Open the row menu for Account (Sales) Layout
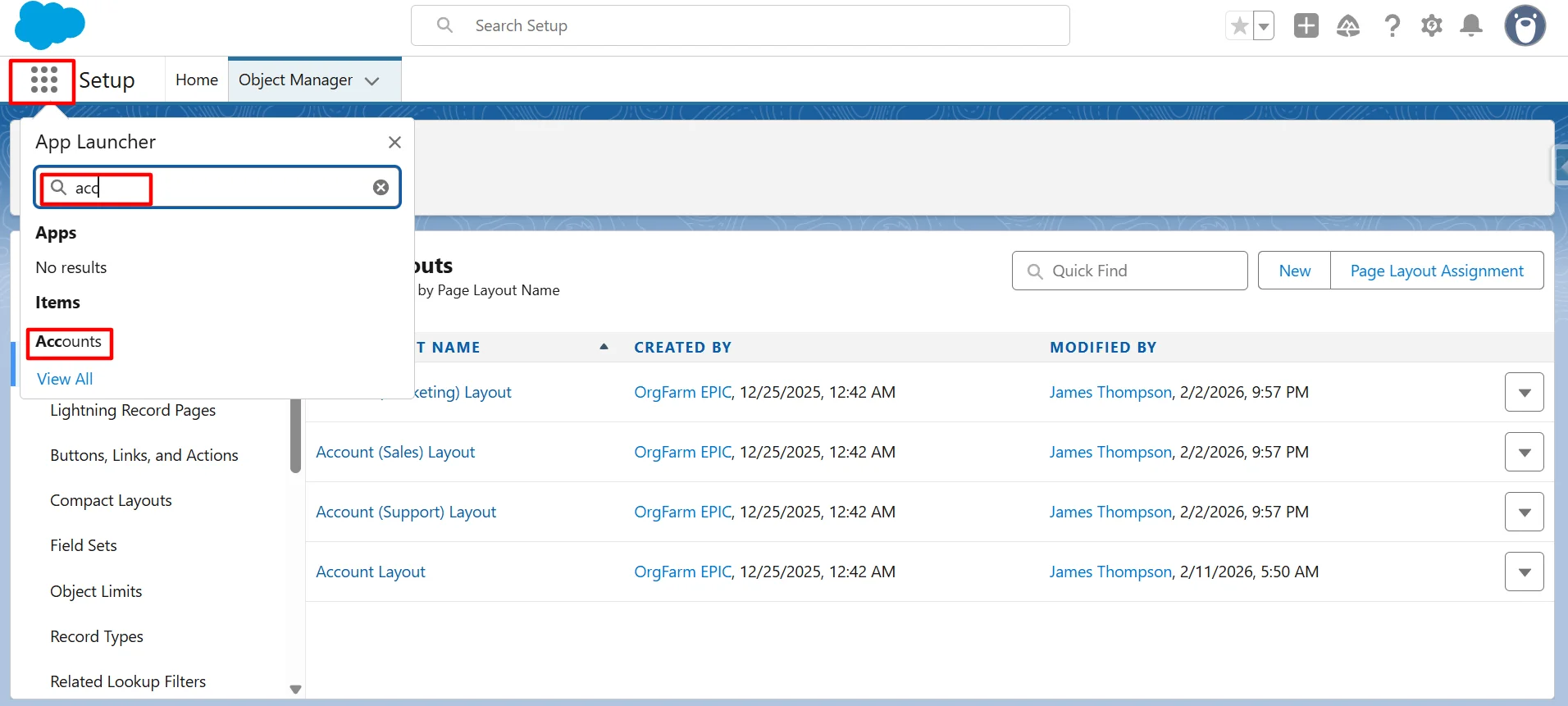This screenshot has width=1568, height=706. (x=1525, y=452)
